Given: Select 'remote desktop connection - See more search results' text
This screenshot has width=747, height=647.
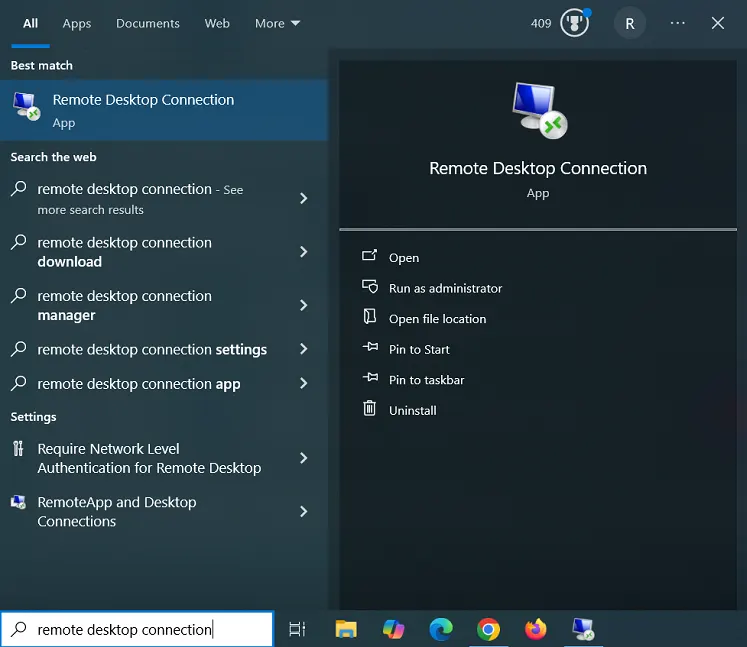Looking at the screenshot, I should point(140,199).
